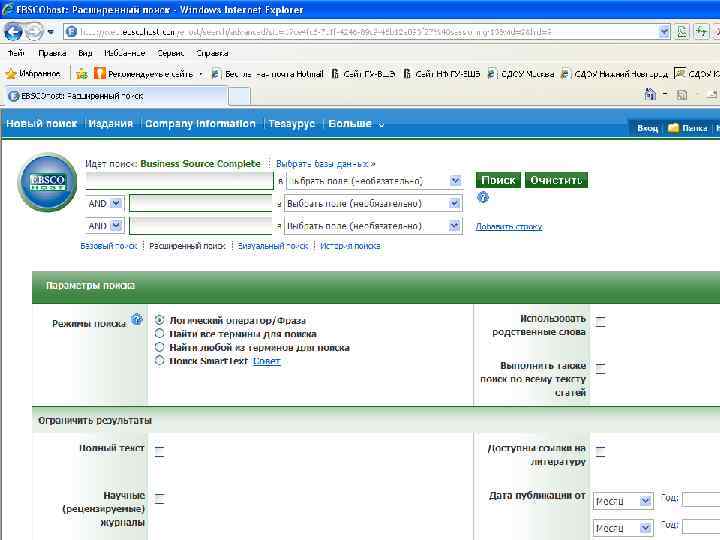Open the Правка menu
720x540 pixels.
[52, 53]
